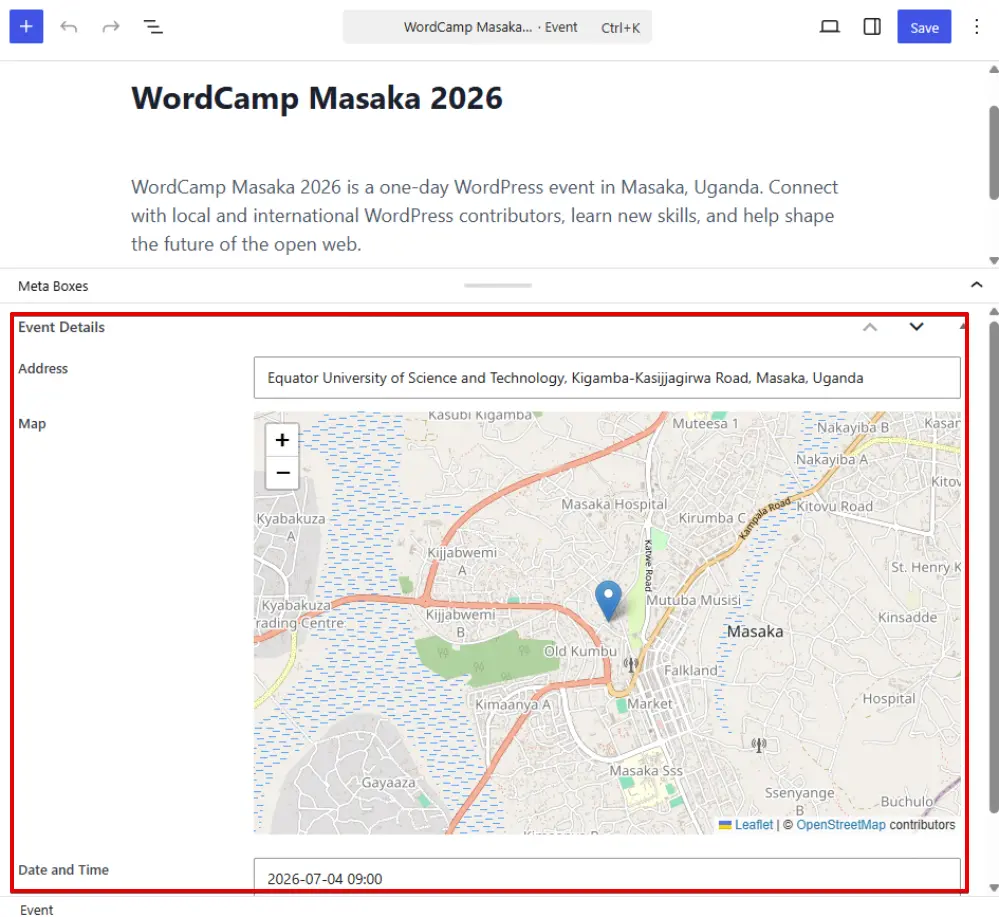Screen dimensions: 999x917
Task: Collapse the Meta Boxes panel
Action: pyautogui.click(x=976, y=285)
